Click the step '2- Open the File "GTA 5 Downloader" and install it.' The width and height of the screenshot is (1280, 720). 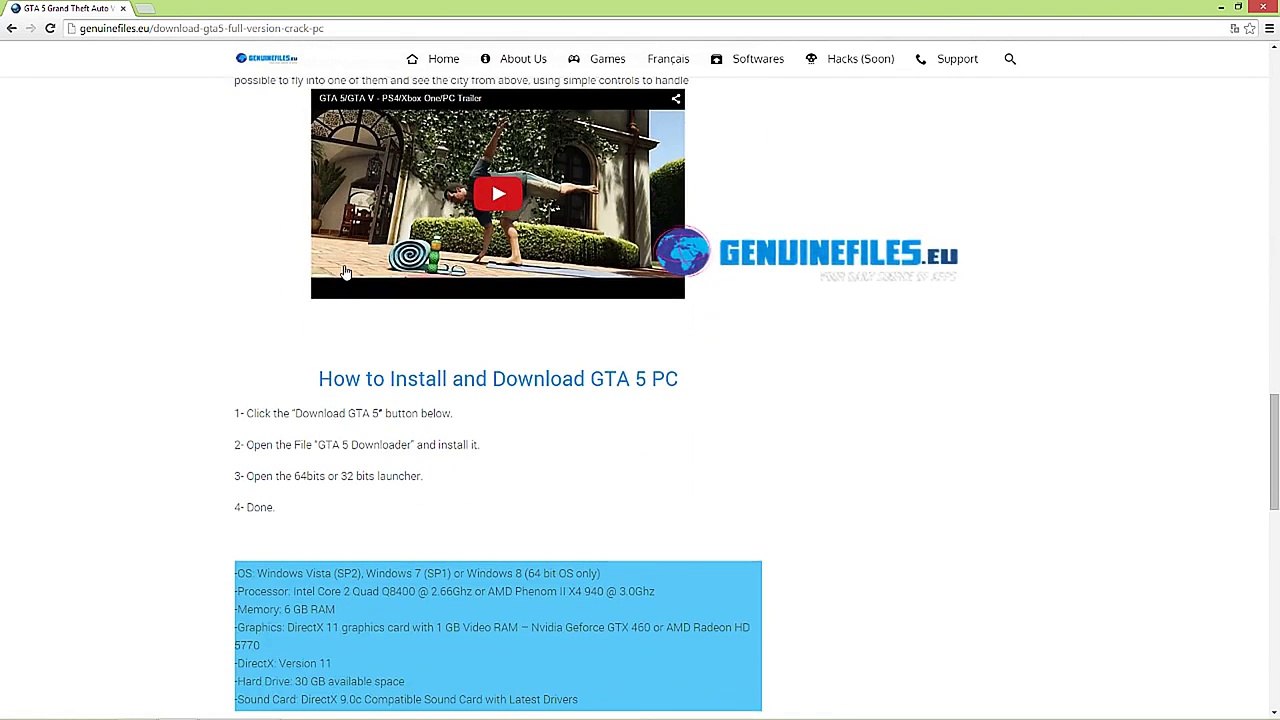click(357, 445)
